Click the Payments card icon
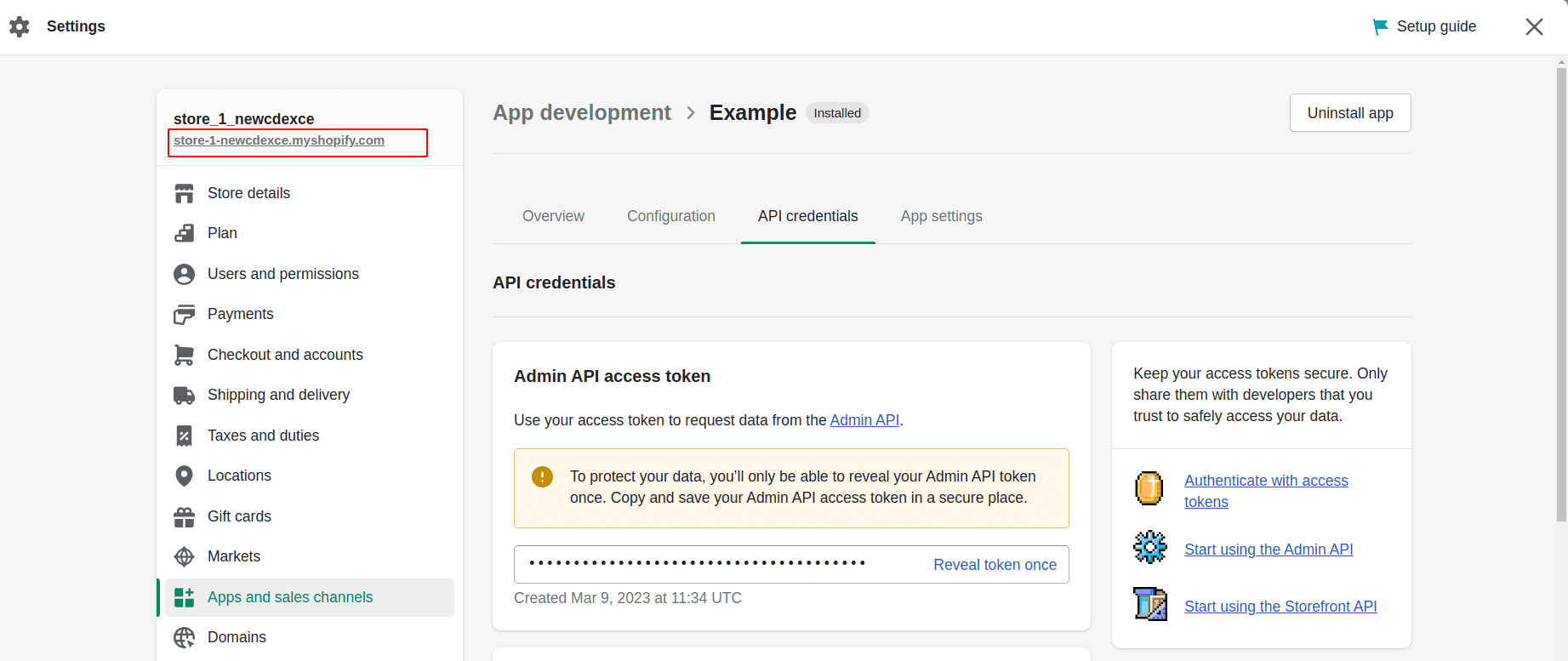Viewport: 1568px width, 661px height. [184, 315]
